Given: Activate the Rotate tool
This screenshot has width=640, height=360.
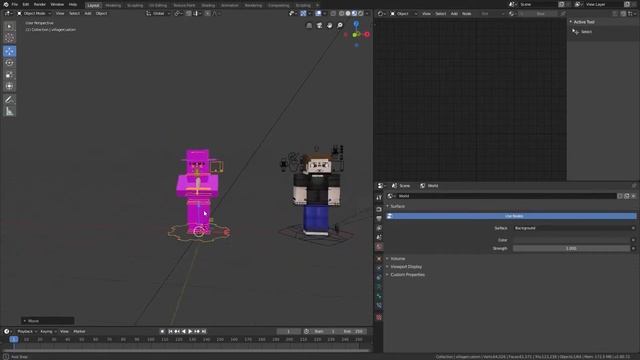Looking at the screenshot, I should coord(9,63).
